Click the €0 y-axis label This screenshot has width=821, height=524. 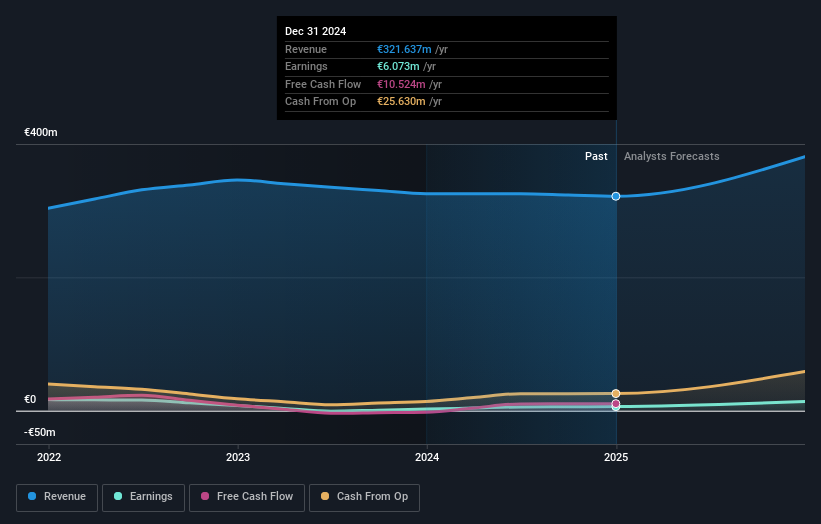(30, 399)
